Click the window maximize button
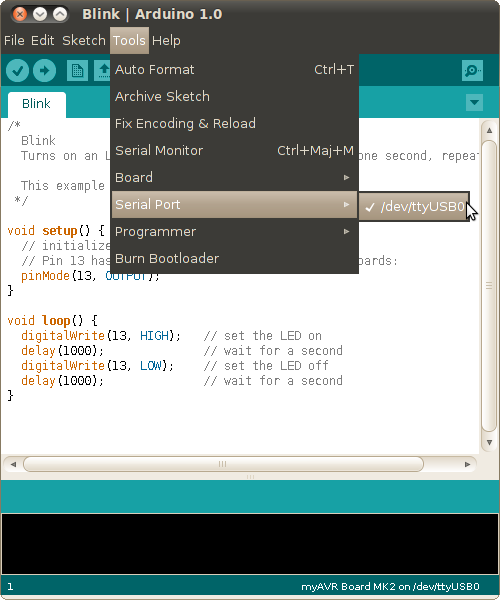This screenshot has width=500, height=600. (x=60, y=14)
